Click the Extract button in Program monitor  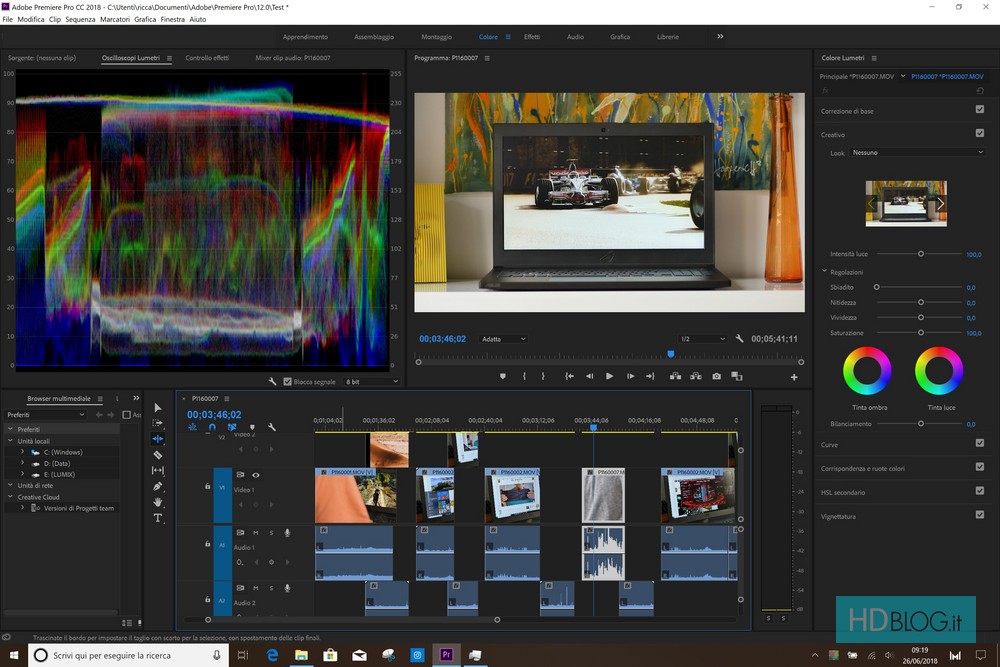click(x=696, y=376)
